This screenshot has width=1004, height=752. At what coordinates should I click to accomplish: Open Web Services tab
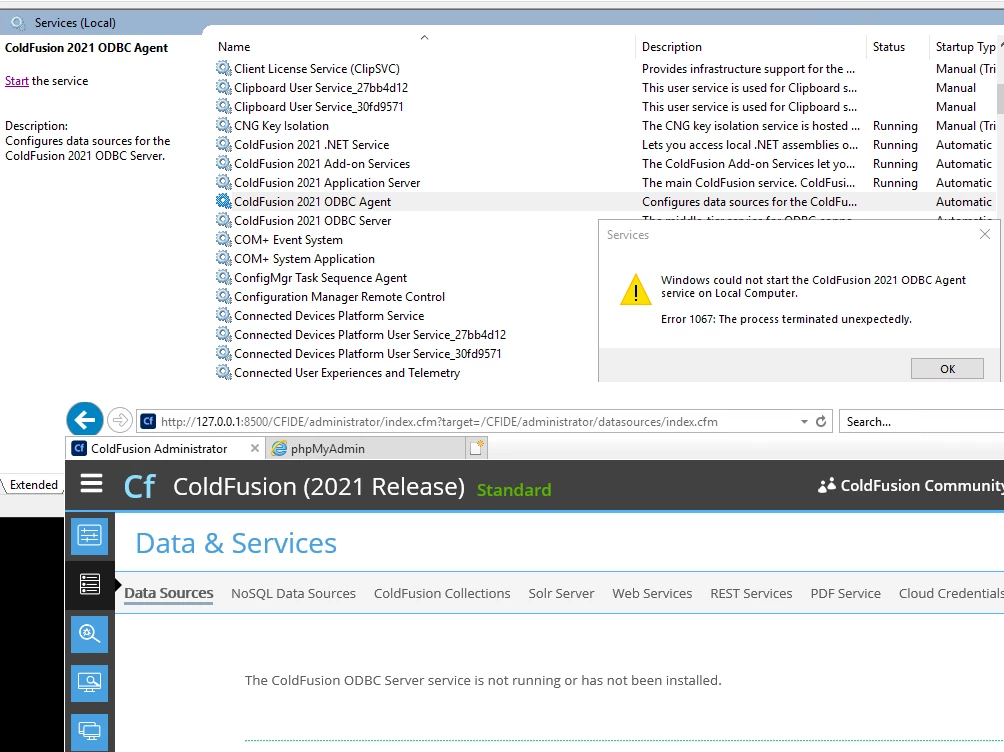[652, 593]
